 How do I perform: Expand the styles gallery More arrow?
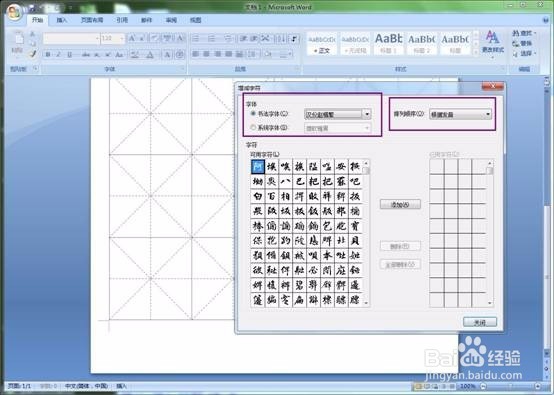(476, 52)
